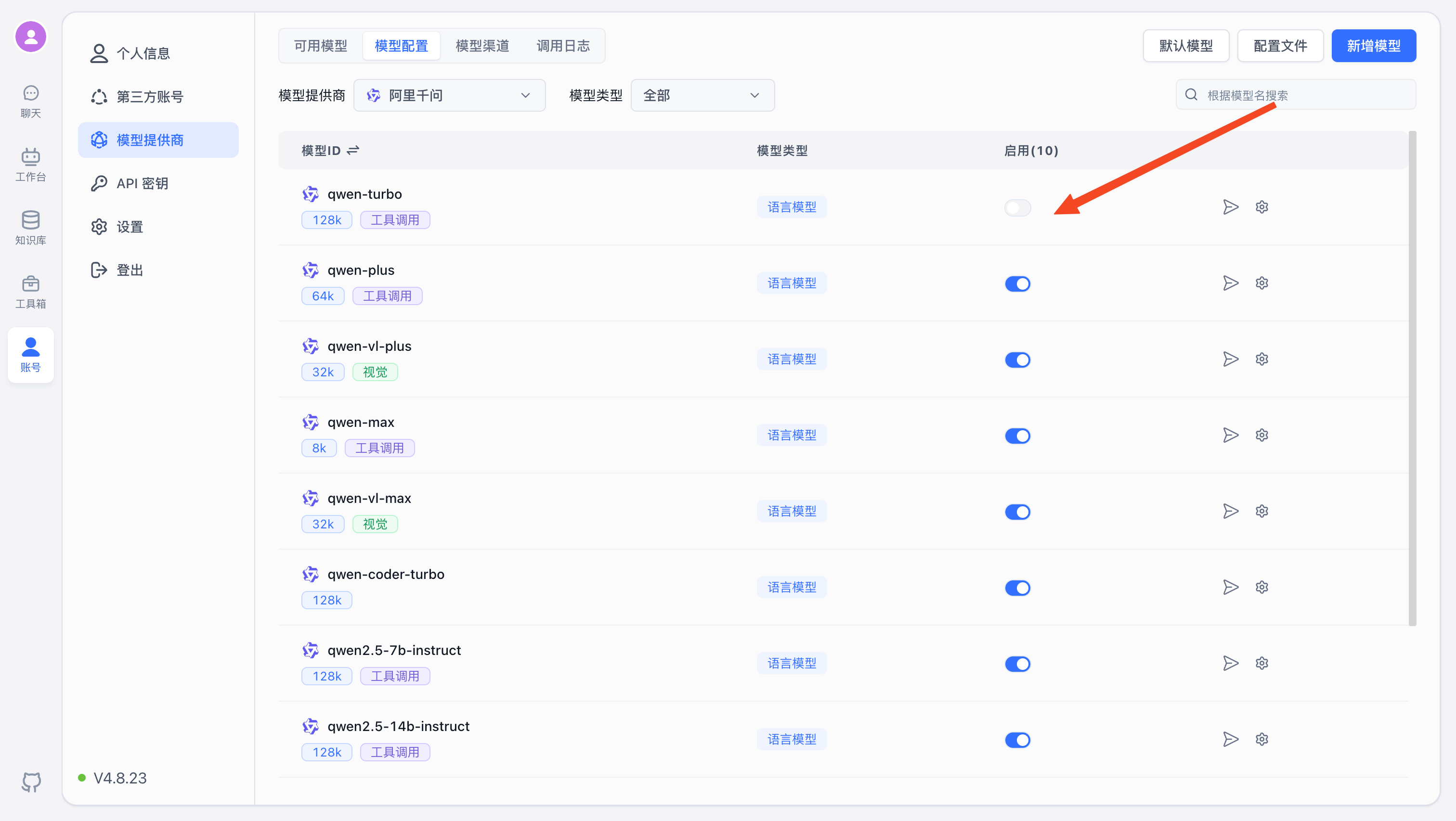This screenshot has height=821, width=1456.
Task: Go to 工作台 workbench icon
Action: click(x=30, y=165)
